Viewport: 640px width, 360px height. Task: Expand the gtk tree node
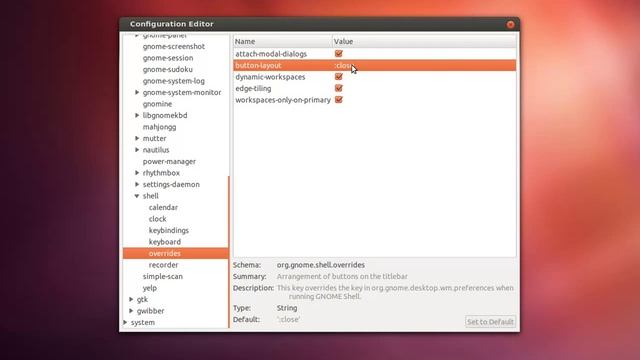point(131,299)
